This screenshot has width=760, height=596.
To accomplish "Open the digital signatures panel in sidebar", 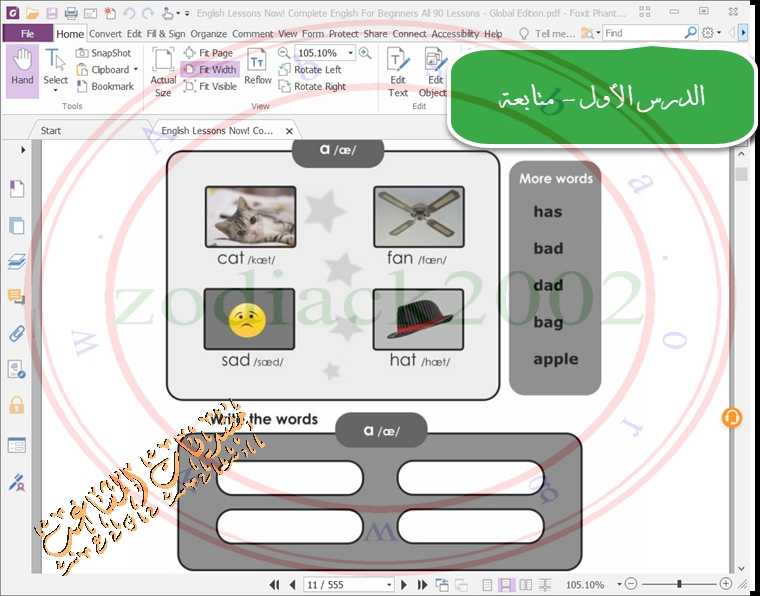I will (x=17, y=483).
